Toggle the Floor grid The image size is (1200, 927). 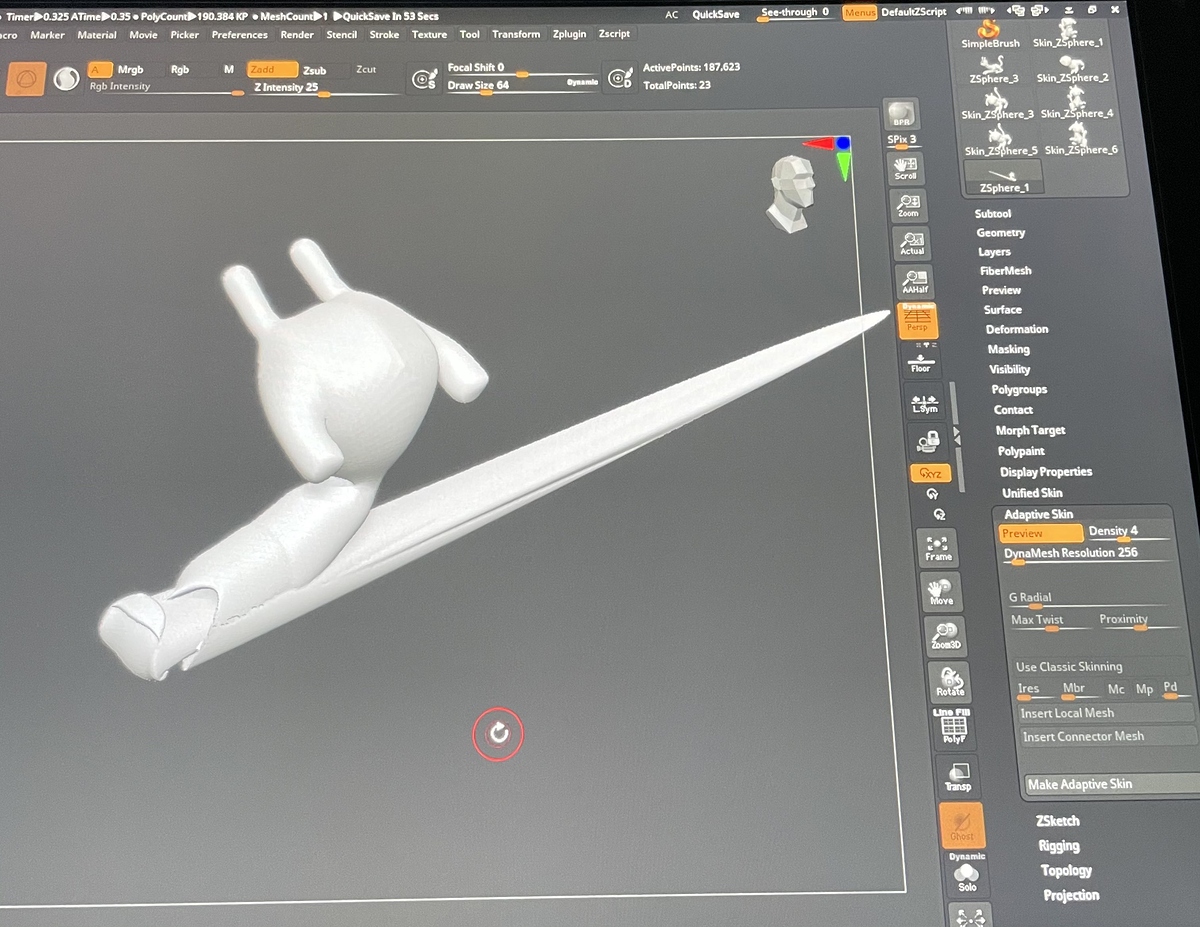pos(921,362)
